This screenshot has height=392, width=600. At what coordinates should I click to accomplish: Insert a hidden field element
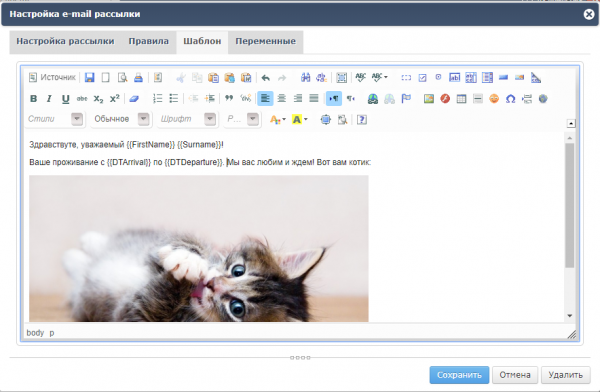(x=536, y=78)
